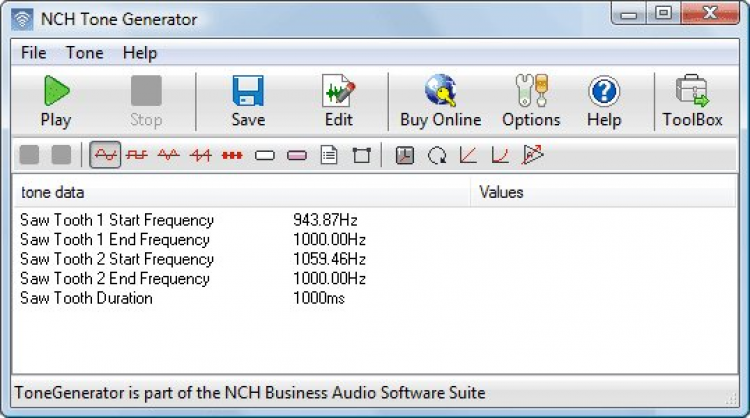Click the 943.87Hz value

pyautogui.click(x=325, y=220)
